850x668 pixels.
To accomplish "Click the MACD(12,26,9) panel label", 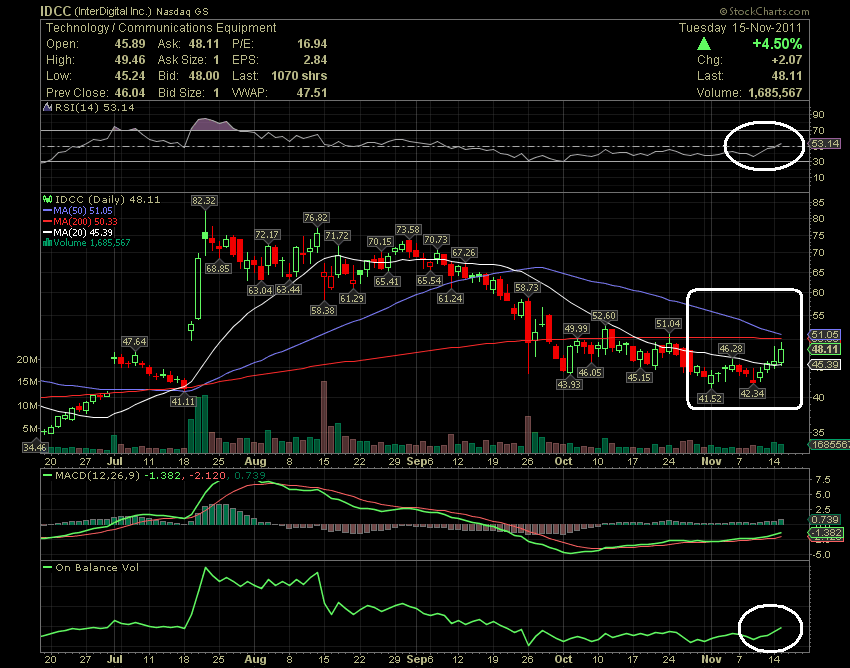I will pyautogui.click(x=97, y=476).
